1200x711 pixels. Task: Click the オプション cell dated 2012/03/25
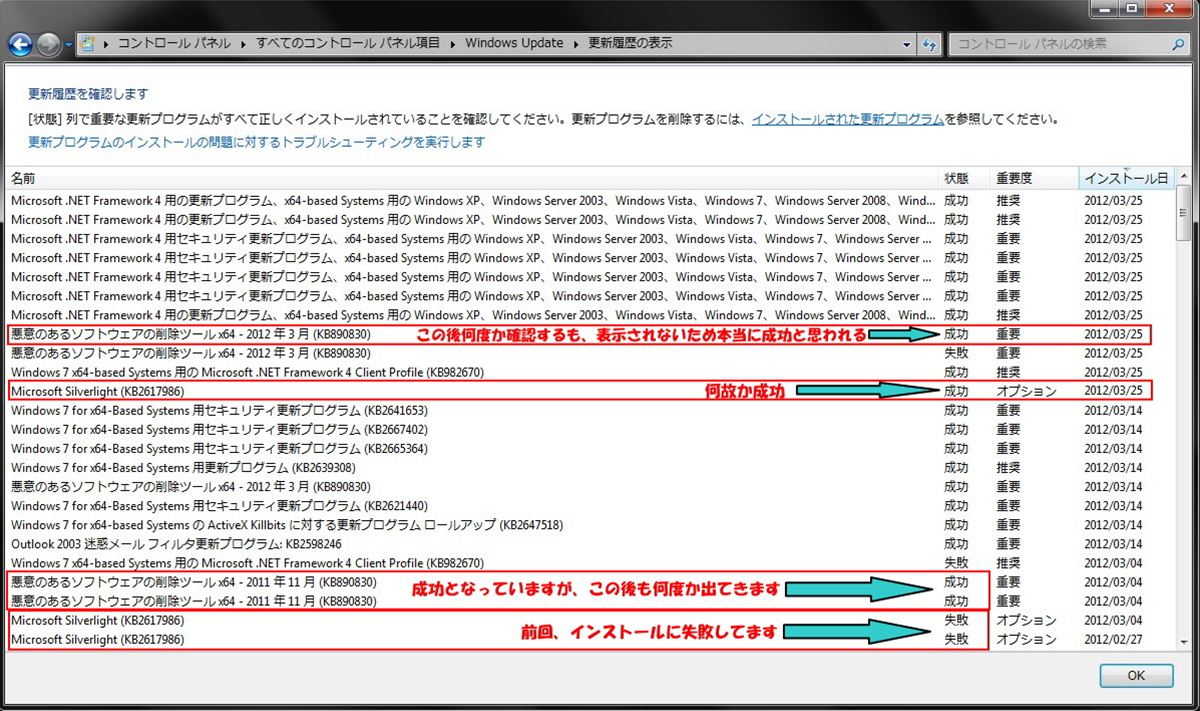1026,391
